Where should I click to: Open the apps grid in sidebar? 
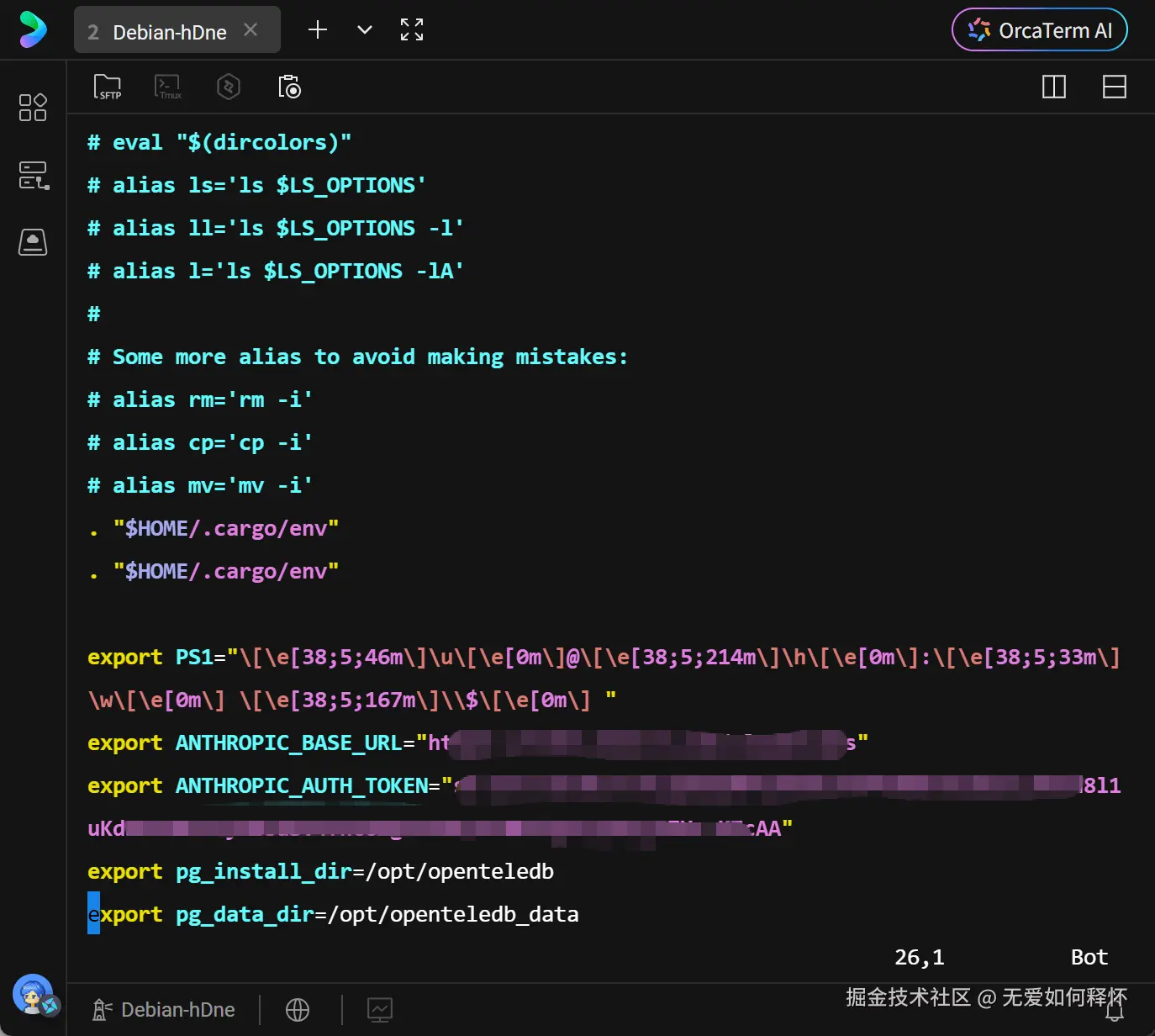click(x=33, y=108)
